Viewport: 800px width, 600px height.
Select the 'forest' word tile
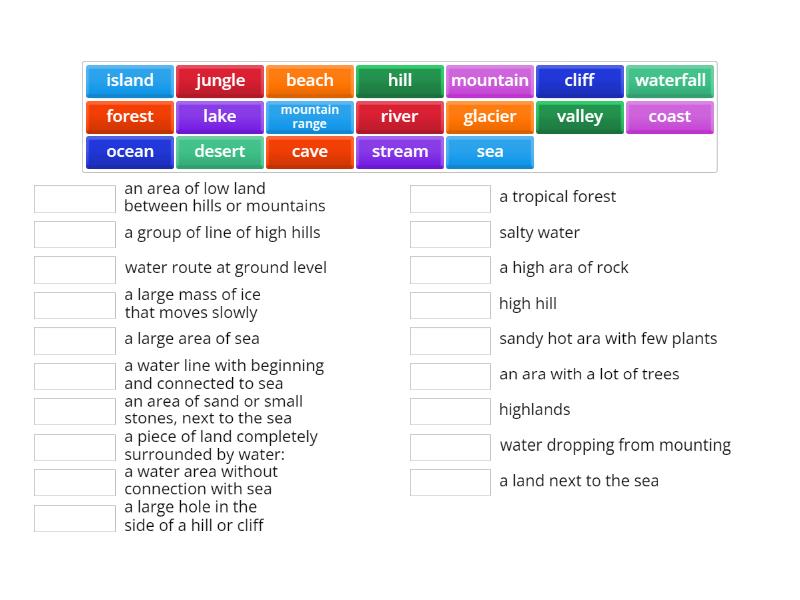(129, 117)
